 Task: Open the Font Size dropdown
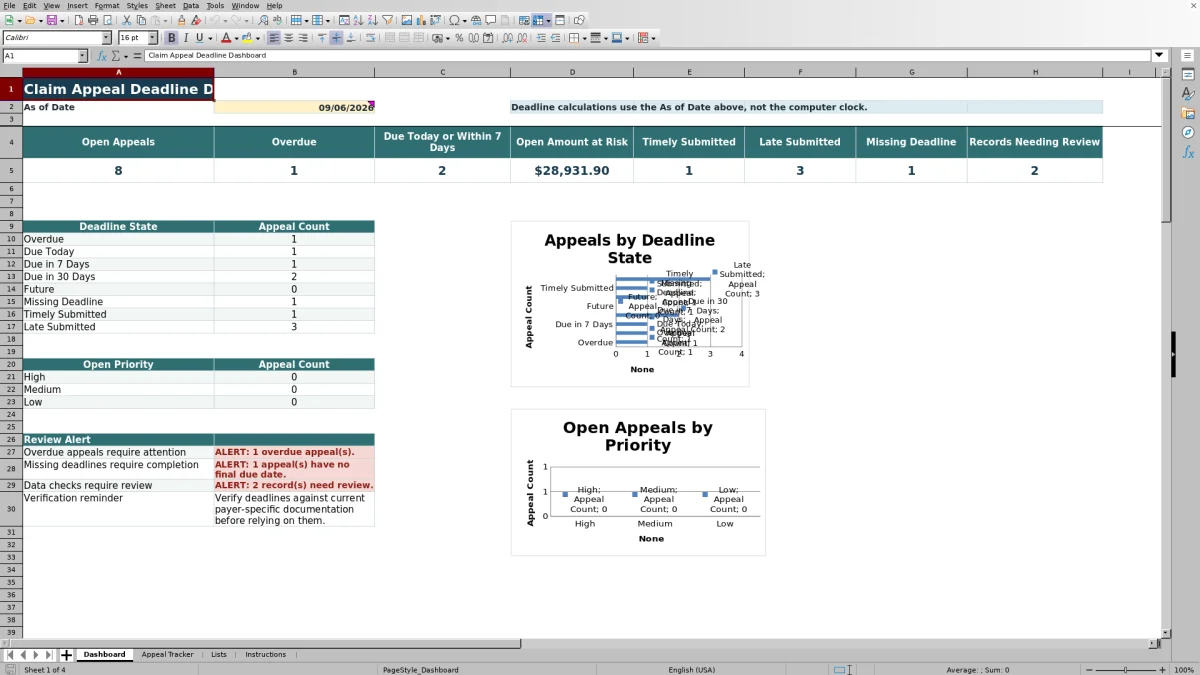(153, 38)
